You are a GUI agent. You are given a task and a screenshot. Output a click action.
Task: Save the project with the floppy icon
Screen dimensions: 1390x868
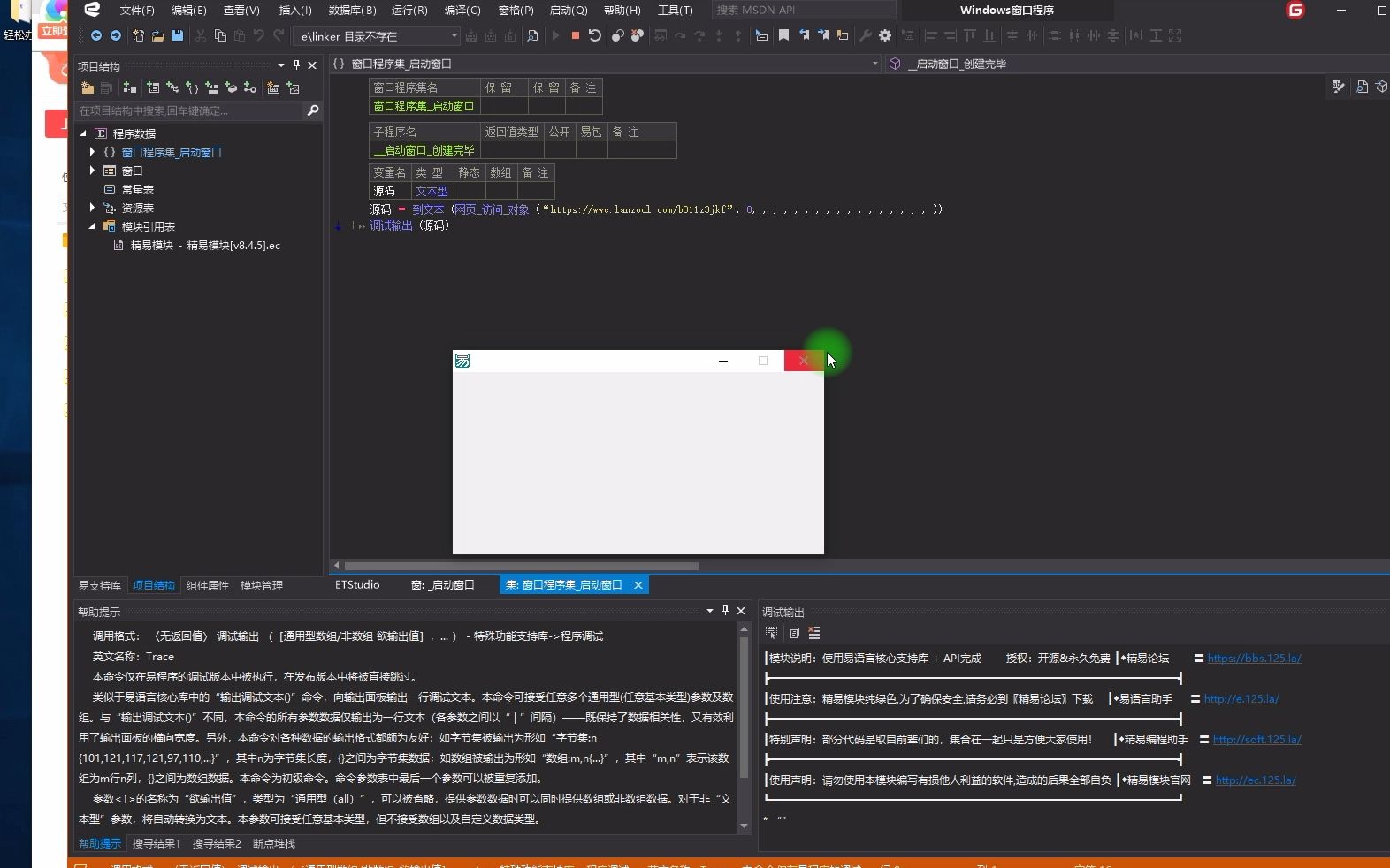point(177,35)
